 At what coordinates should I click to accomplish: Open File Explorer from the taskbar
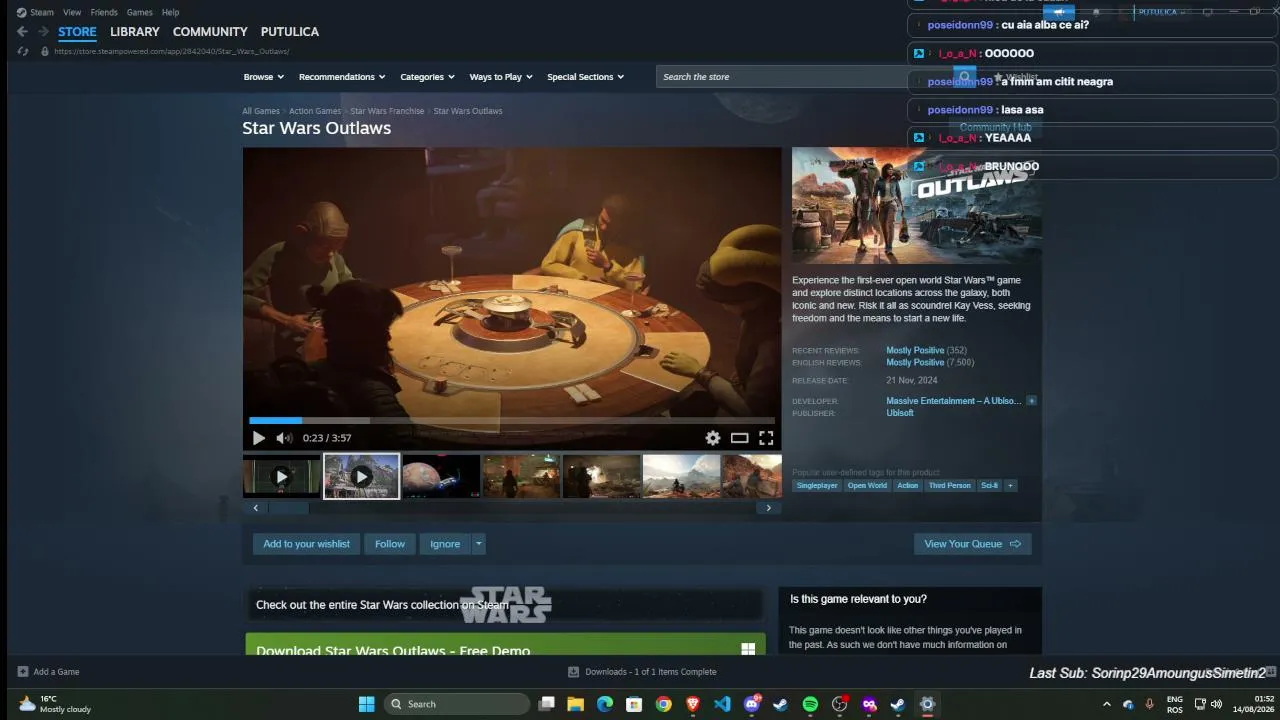[576, 704]
